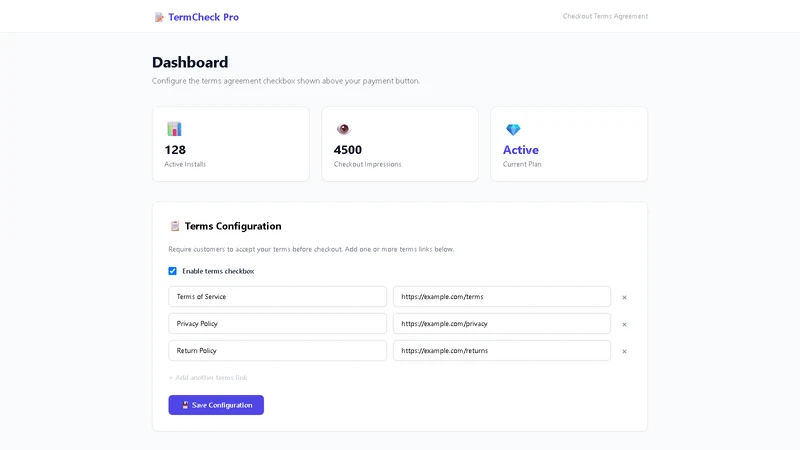The width and height of the screenshot is (800, 450).
Task: Click the Checkout Impressions caption
Action: coord(367,164)
